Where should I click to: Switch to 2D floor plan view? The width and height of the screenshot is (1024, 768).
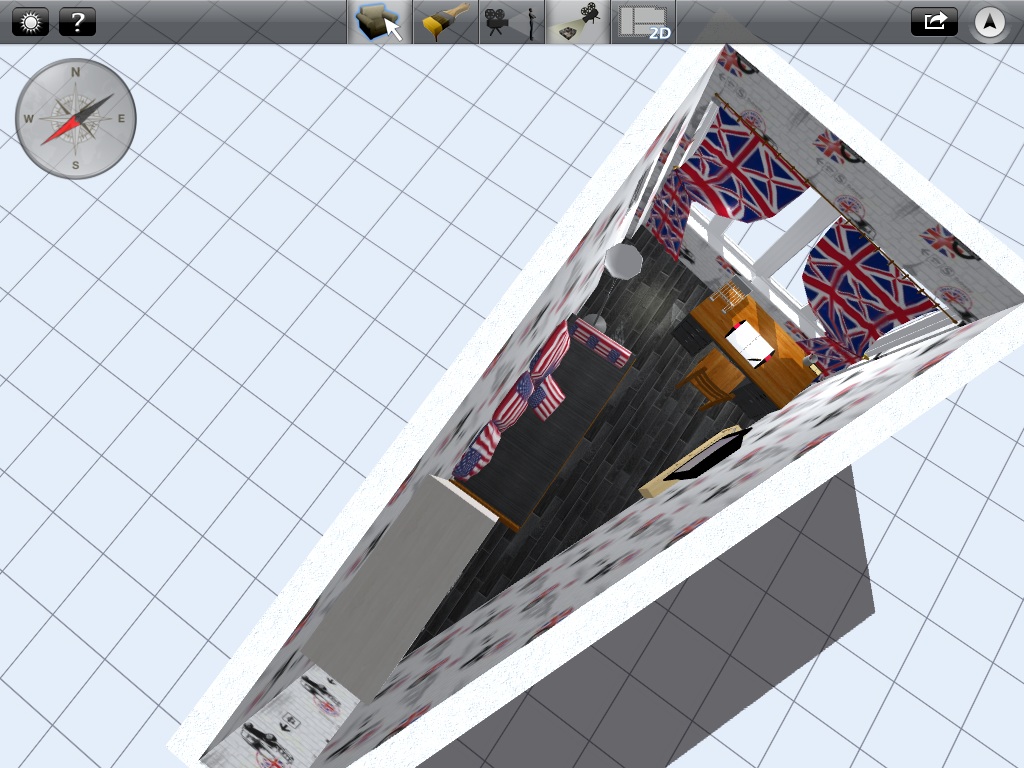643,22
